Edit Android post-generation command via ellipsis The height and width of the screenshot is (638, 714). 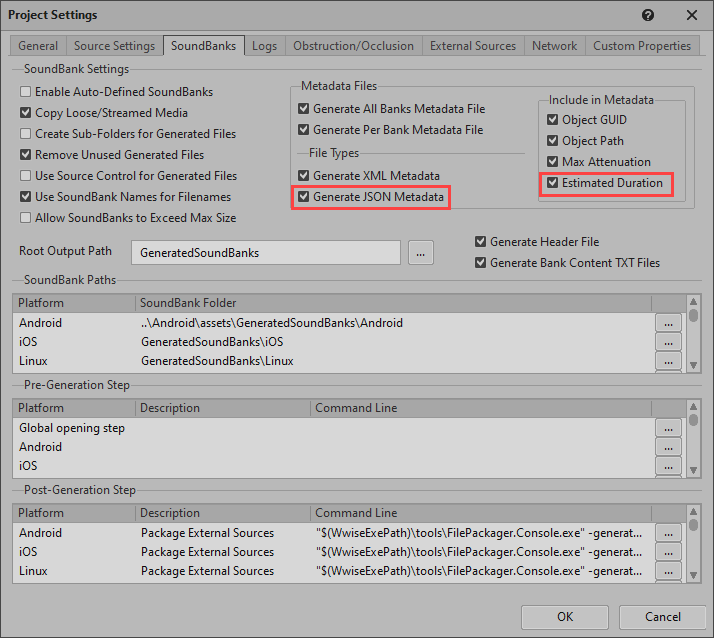[669, 533]
